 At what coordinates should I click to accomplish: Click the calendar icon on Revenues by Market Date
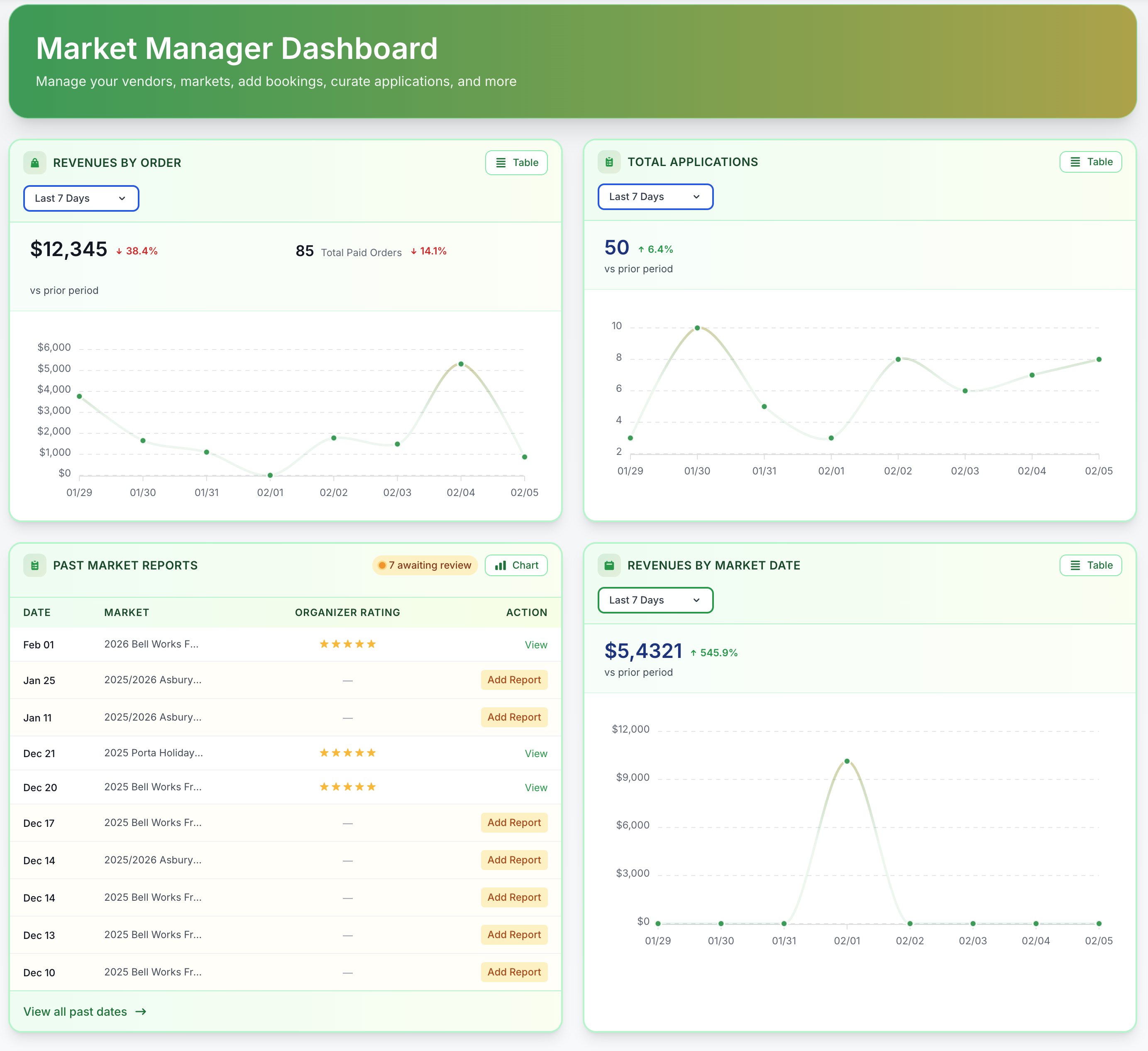609,565
